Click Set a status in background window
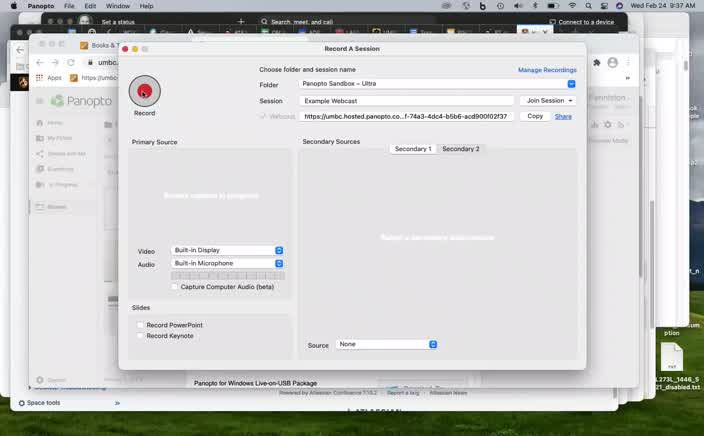 [118, 22]
